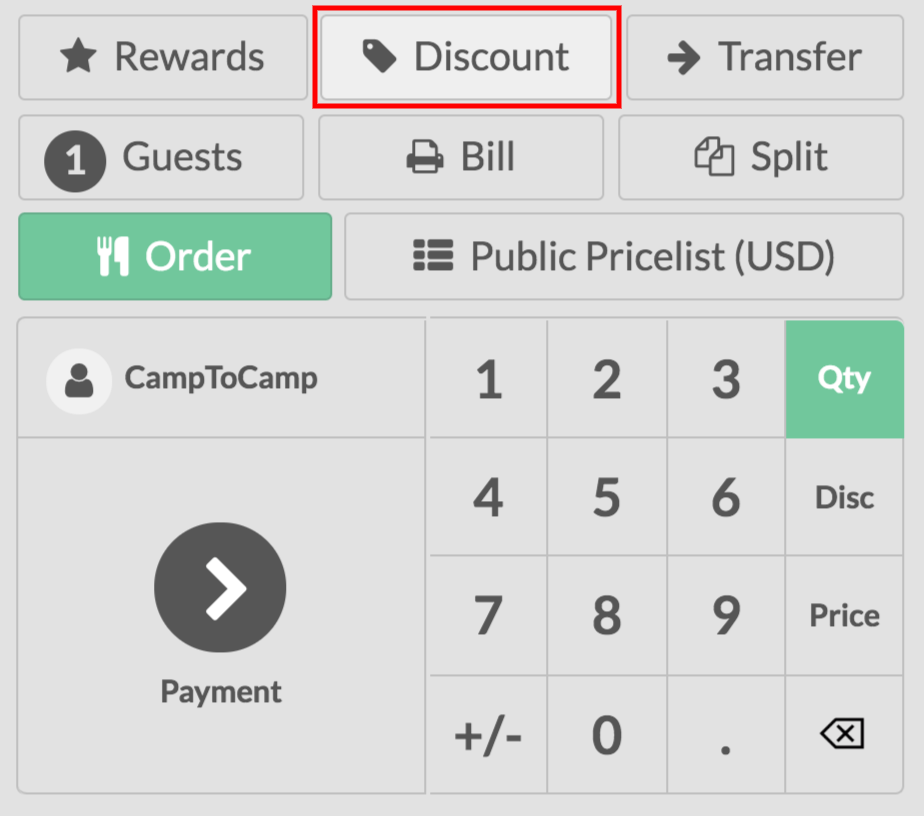Switch to the Order view
Viewport: 924px width, 816px height.
[175, 256]
